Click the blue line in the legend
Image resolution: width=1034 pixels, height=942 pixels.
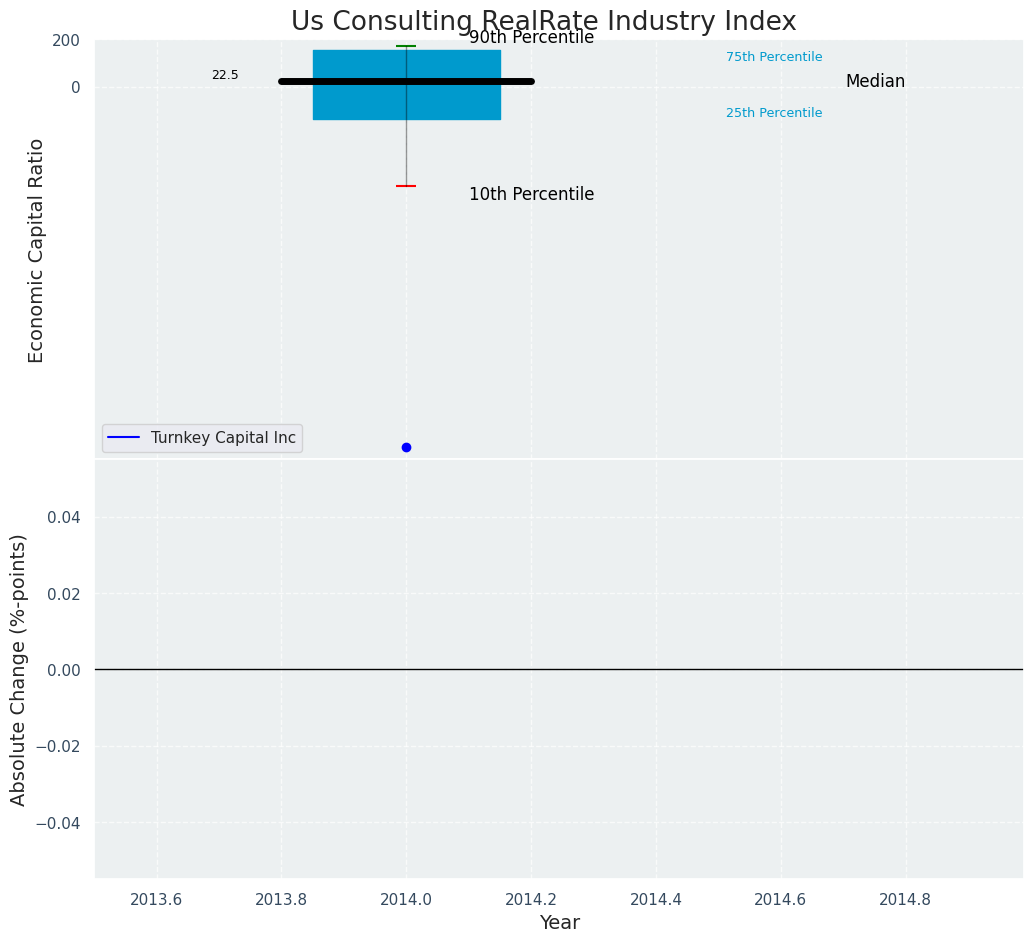(x=123, y=438)
